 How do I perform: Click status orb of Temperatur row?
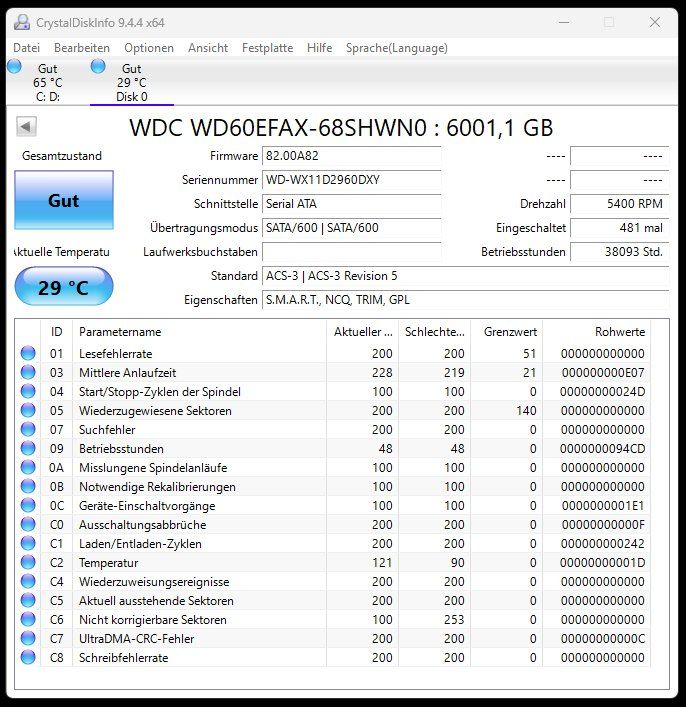point(28,562)
